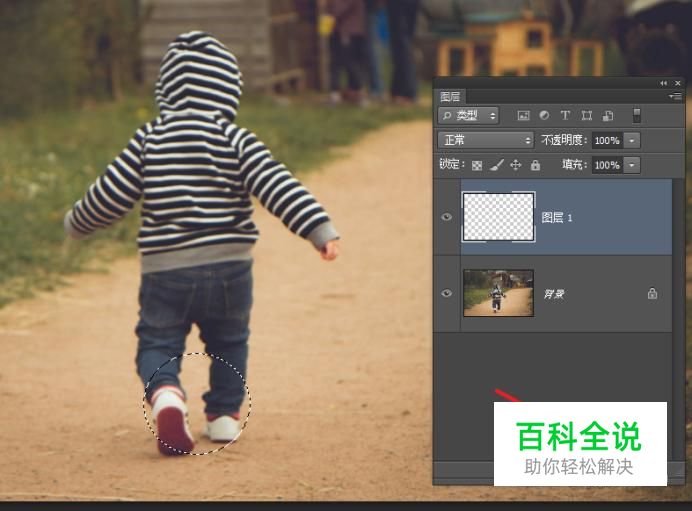Collapse the layers panel double arrows
692x511 pixels.
pyautogui.click(x=664, y=83)
